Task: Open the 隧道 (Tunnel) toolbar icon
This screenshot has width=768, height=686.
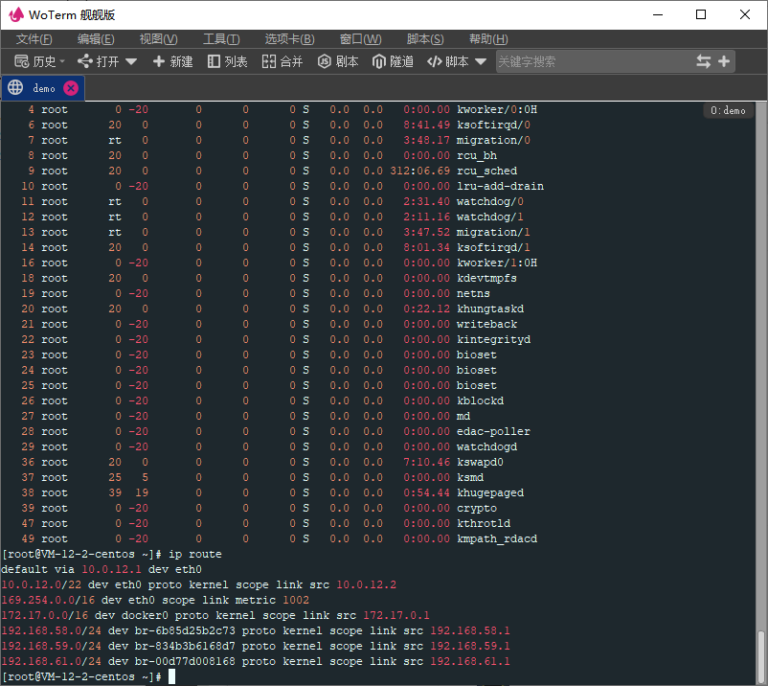Action: coord(379,62)
